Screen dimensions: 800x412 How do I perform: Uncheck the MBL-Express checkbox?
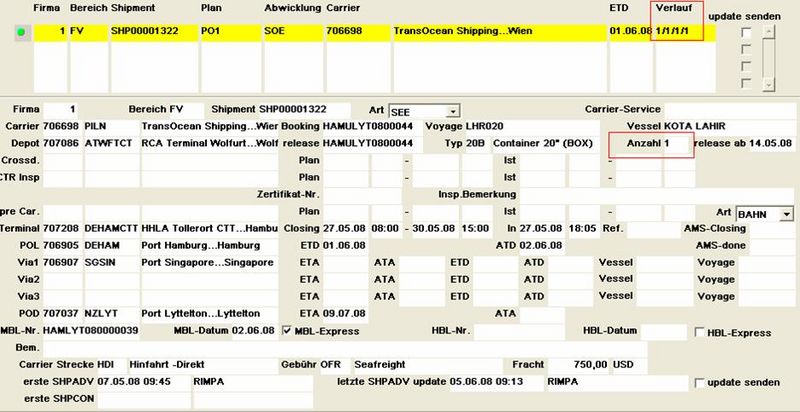[287, 331]
